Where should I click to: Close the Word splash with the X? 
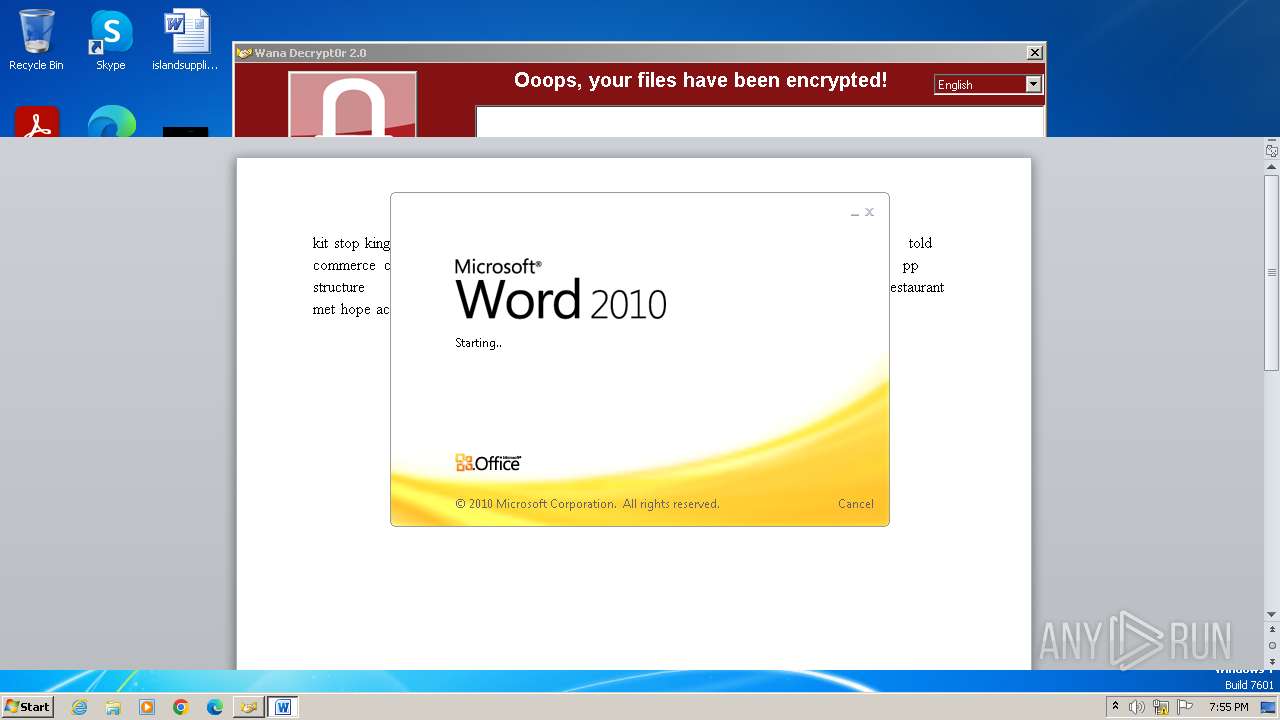tap(870, 212)
